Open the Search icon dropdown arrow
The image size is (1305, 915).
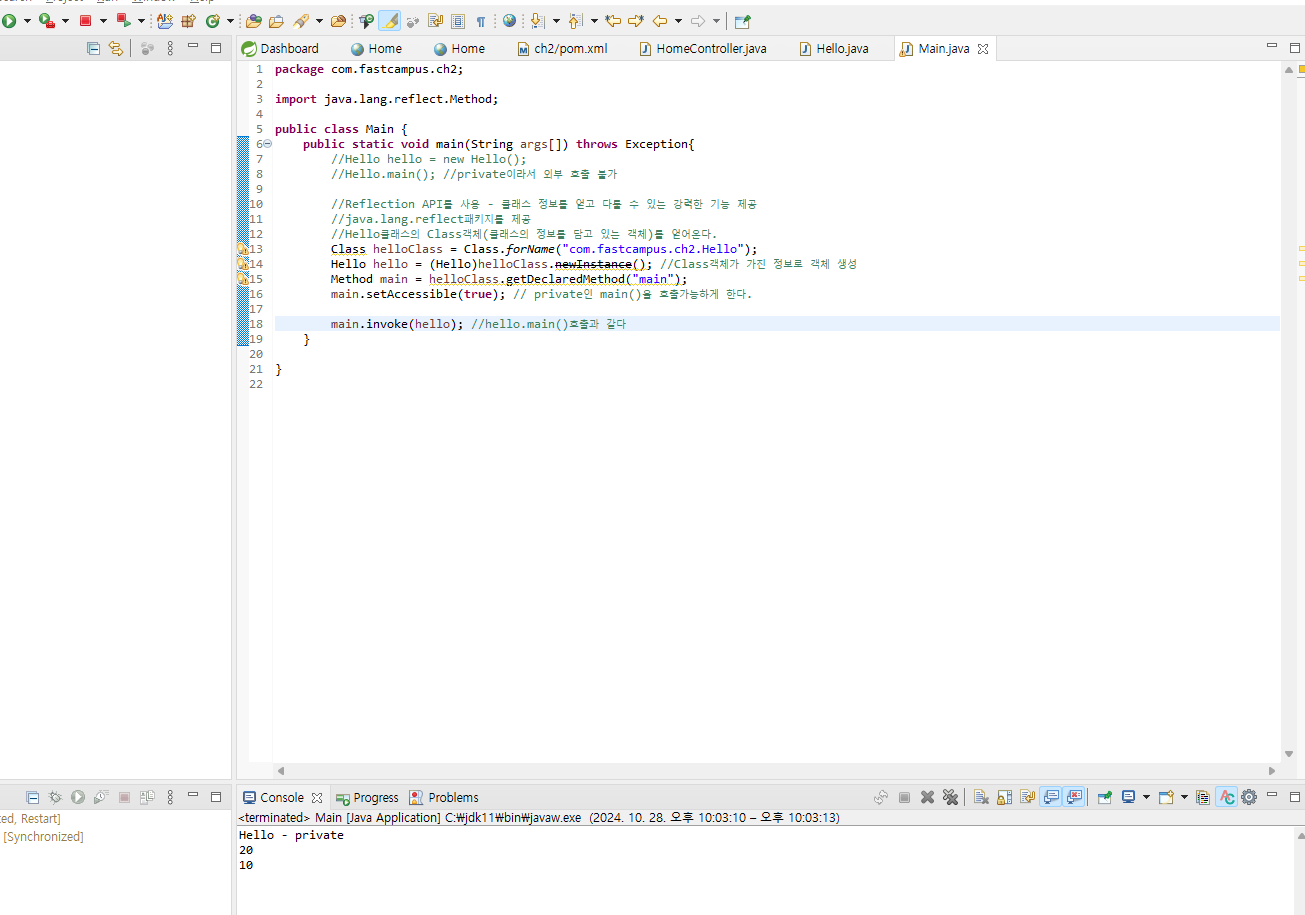(318, 20)
